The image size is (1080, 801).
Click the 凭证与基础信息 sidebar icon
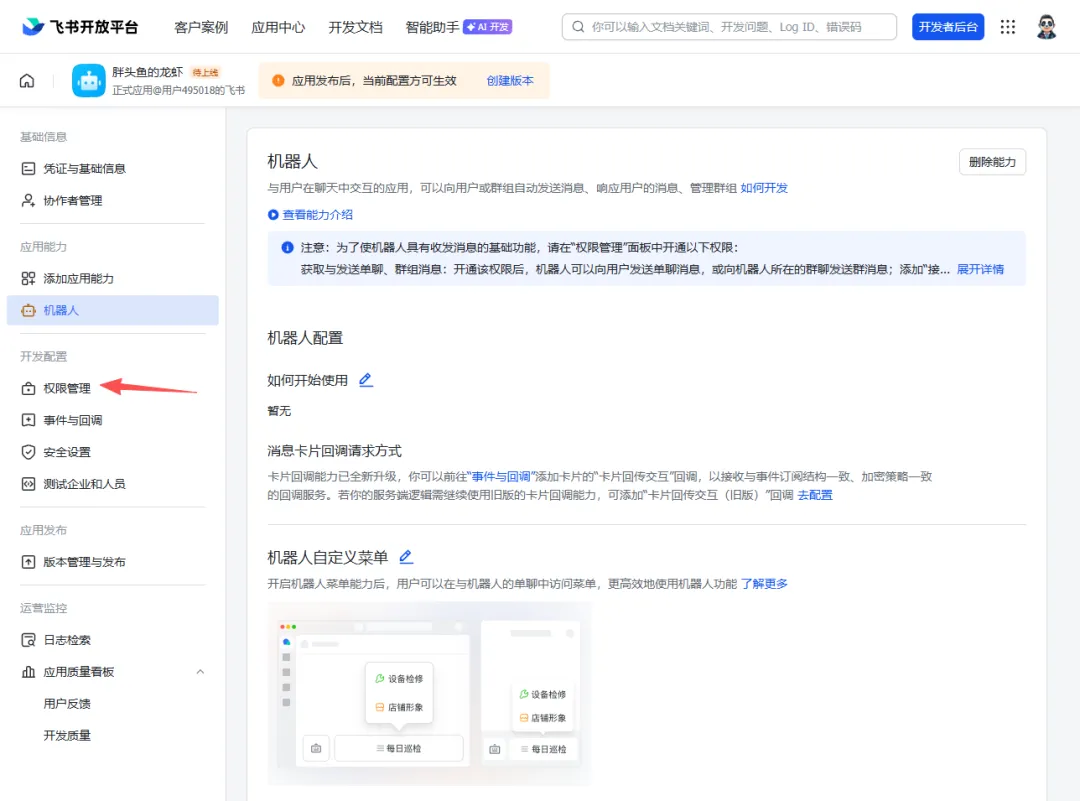coord(28,169)
